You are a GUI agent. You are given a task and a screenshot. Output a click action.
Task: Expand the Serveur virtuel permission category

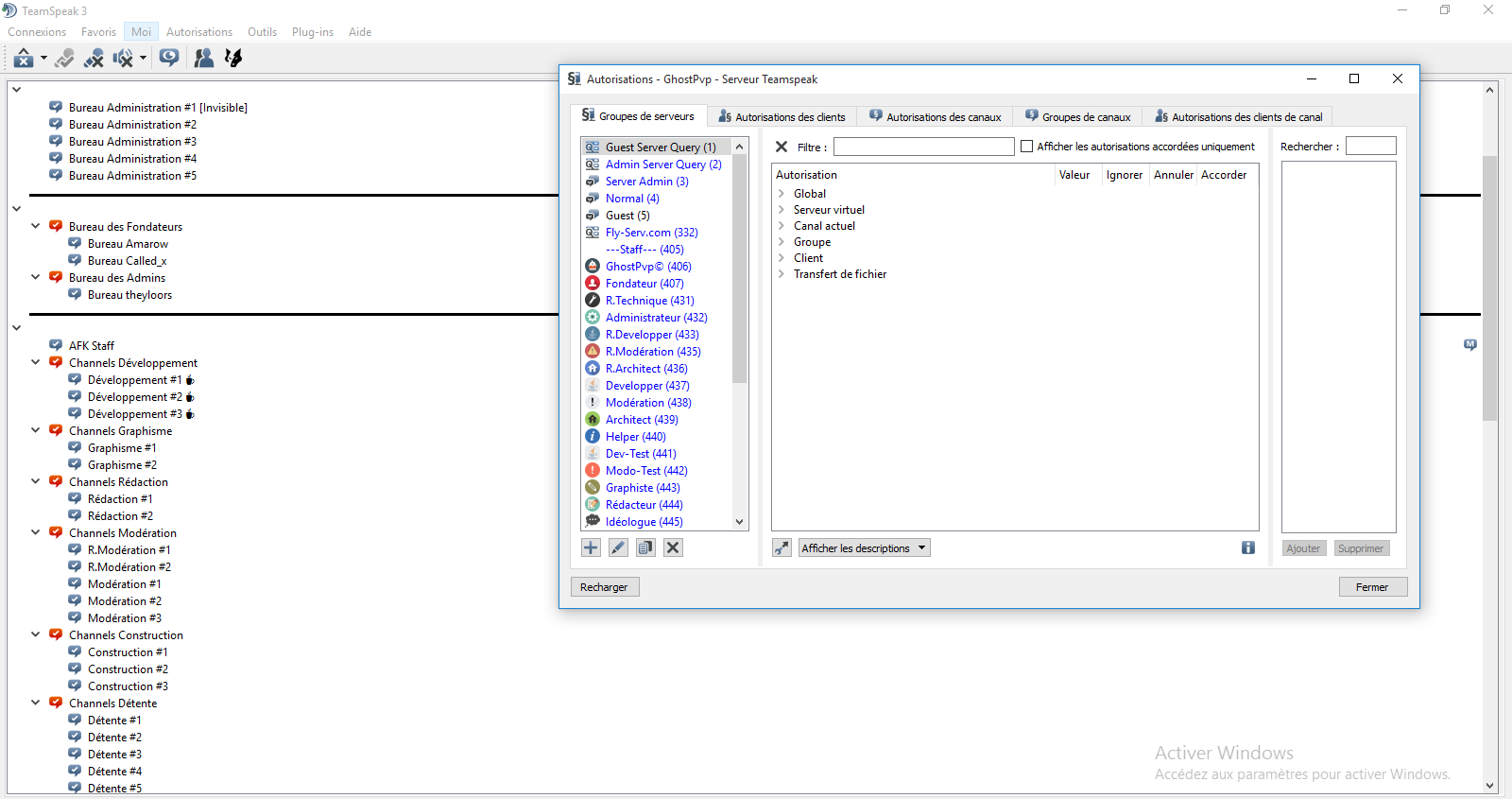click(782, 210)
